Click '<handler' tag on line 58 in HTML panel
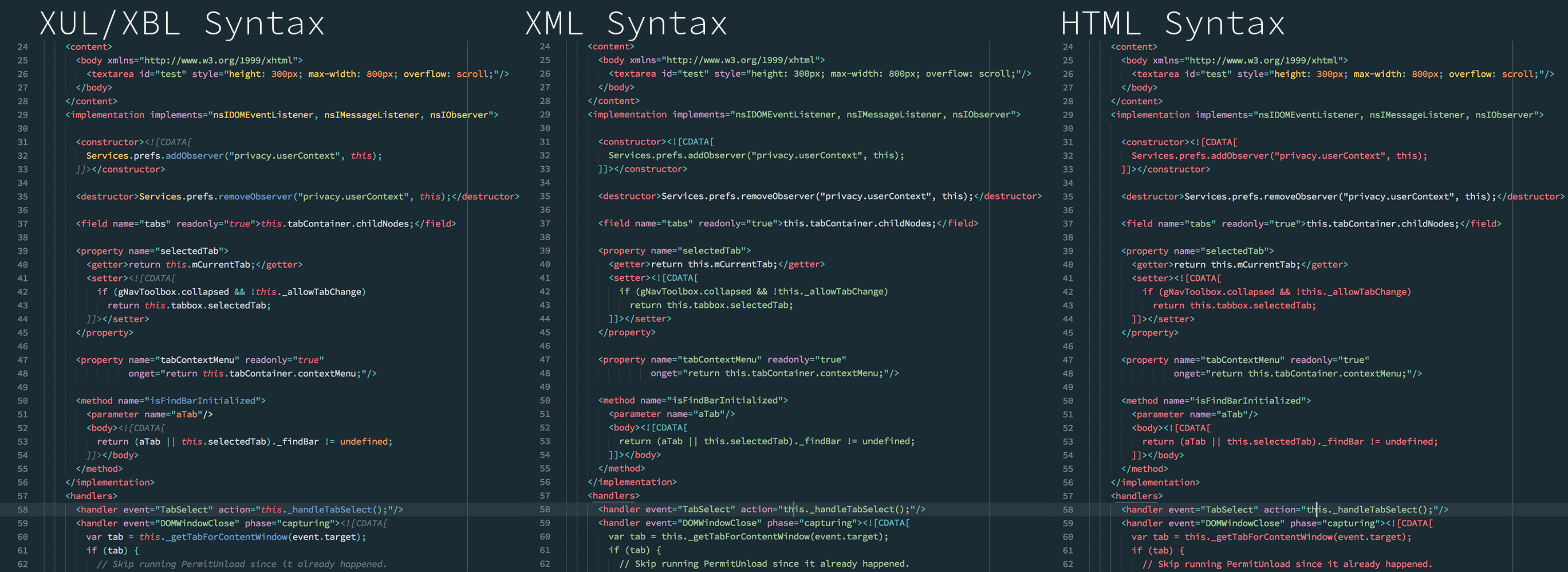 coord(1142,510)
